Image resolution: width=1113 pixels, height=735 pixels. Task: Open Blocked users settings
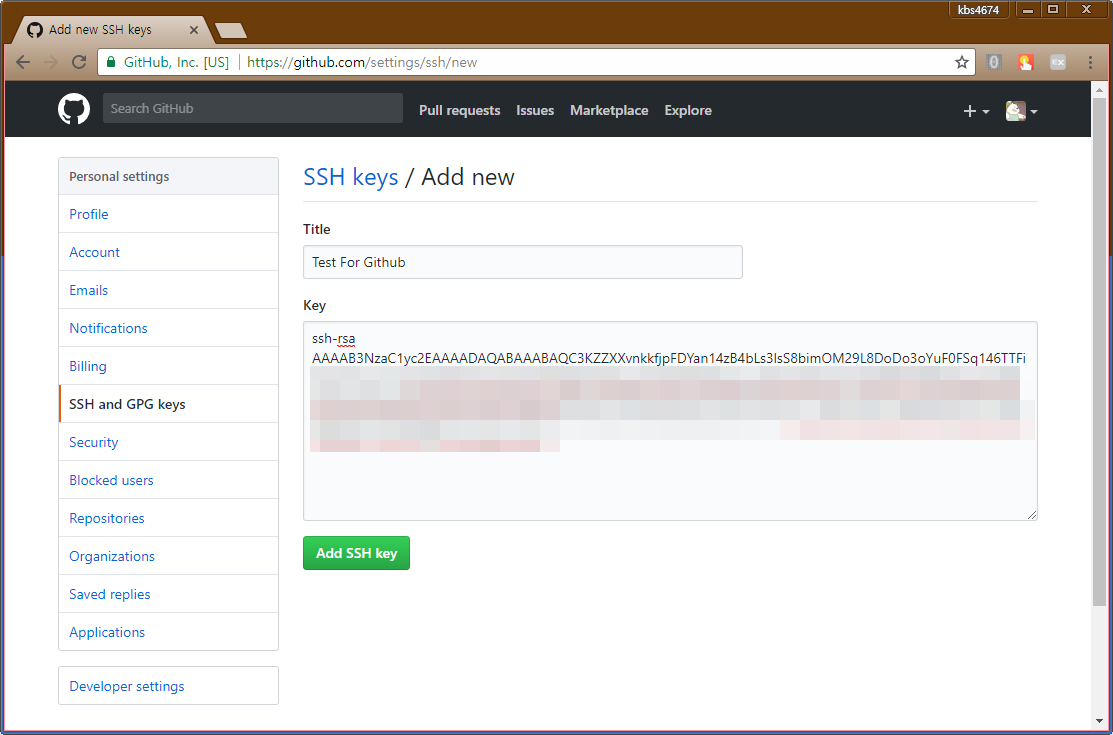point(168,480)
